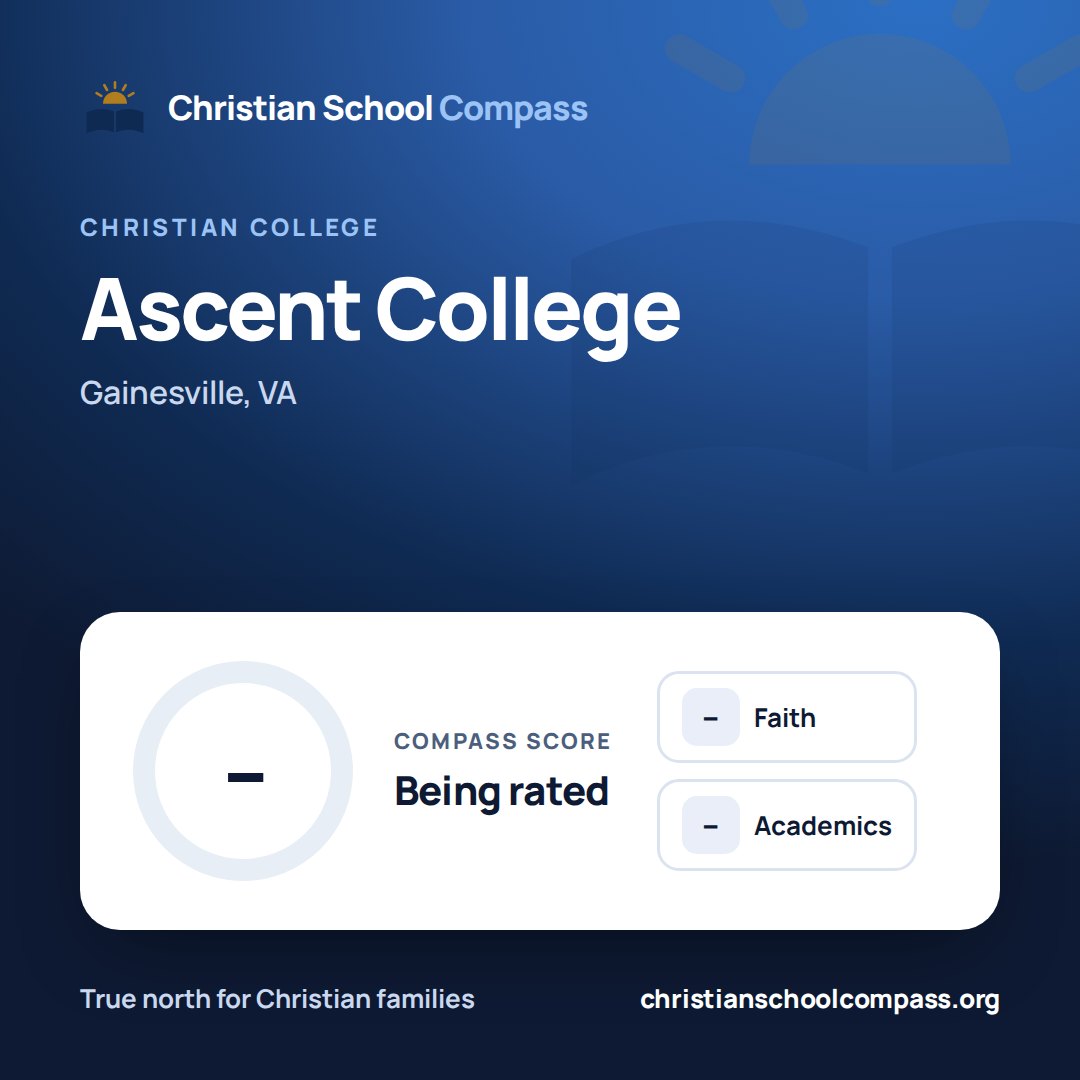This screenshot has height=1080, width=1080.
Task: Click the Academics score dash badge
Action: pyautogui.click(x=710, y=825)
